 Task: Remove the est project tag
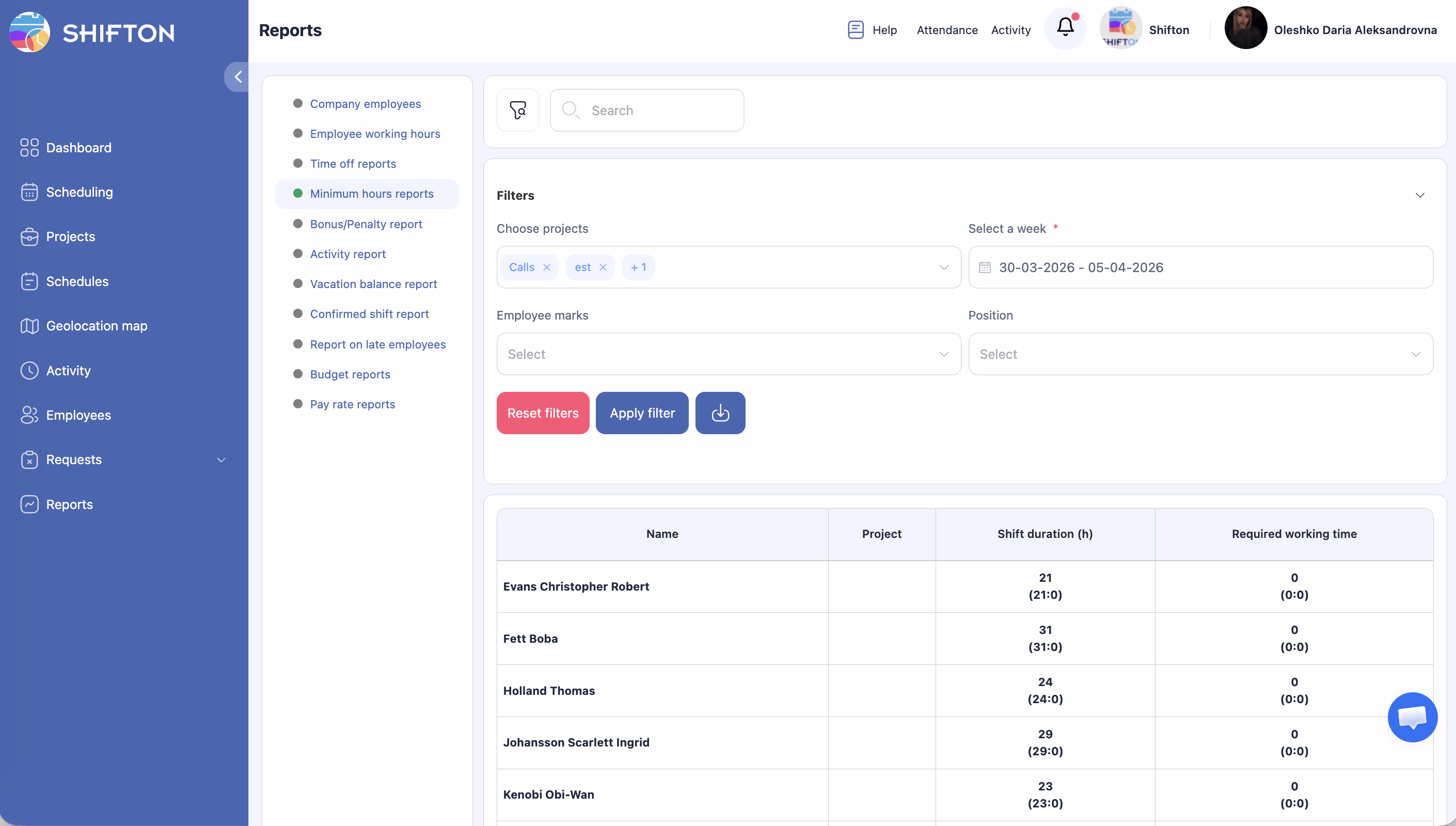pos(603,267)
